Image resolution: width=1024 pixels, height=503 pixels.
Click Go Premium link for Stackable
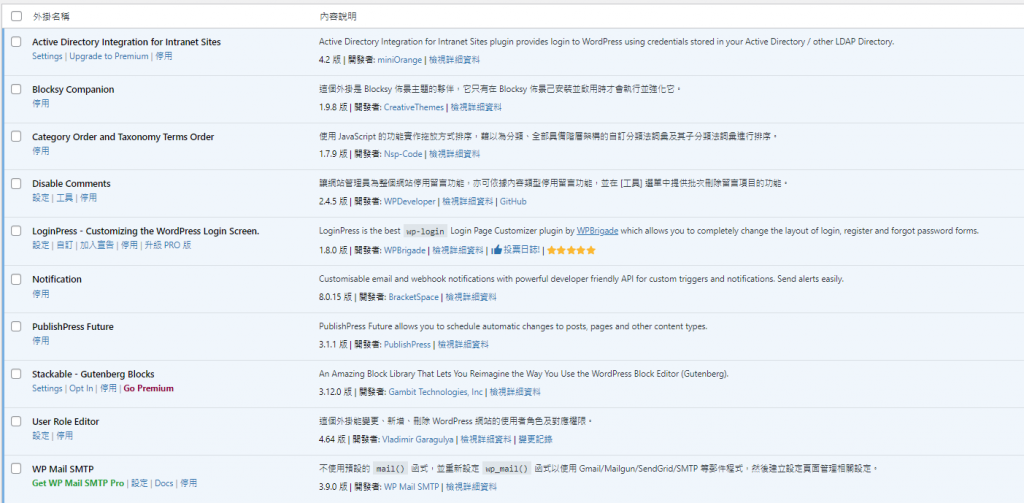point(149,388)
